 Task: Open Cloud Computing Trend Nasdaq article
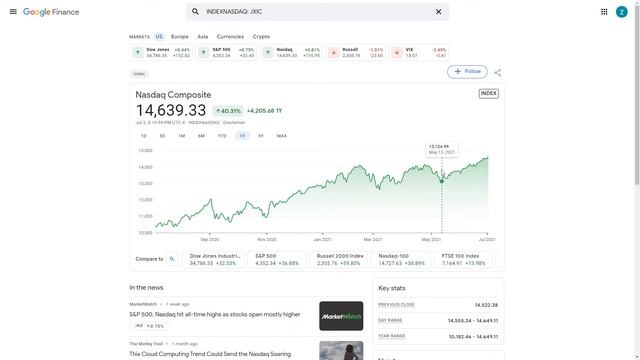(x=210, y=354)
